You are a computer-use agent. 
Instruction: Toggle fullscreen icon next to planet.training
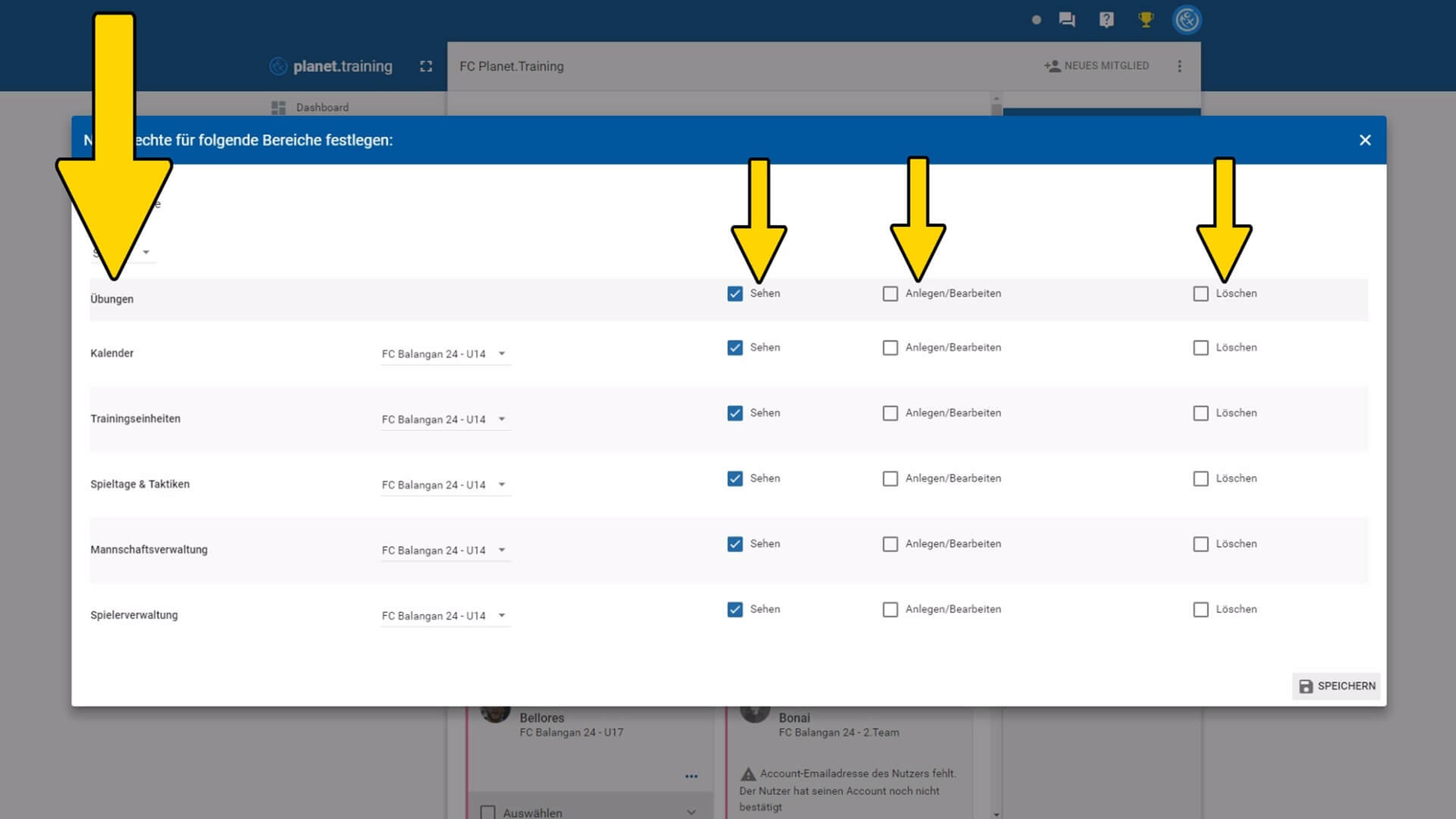click(x=426, y=66)
